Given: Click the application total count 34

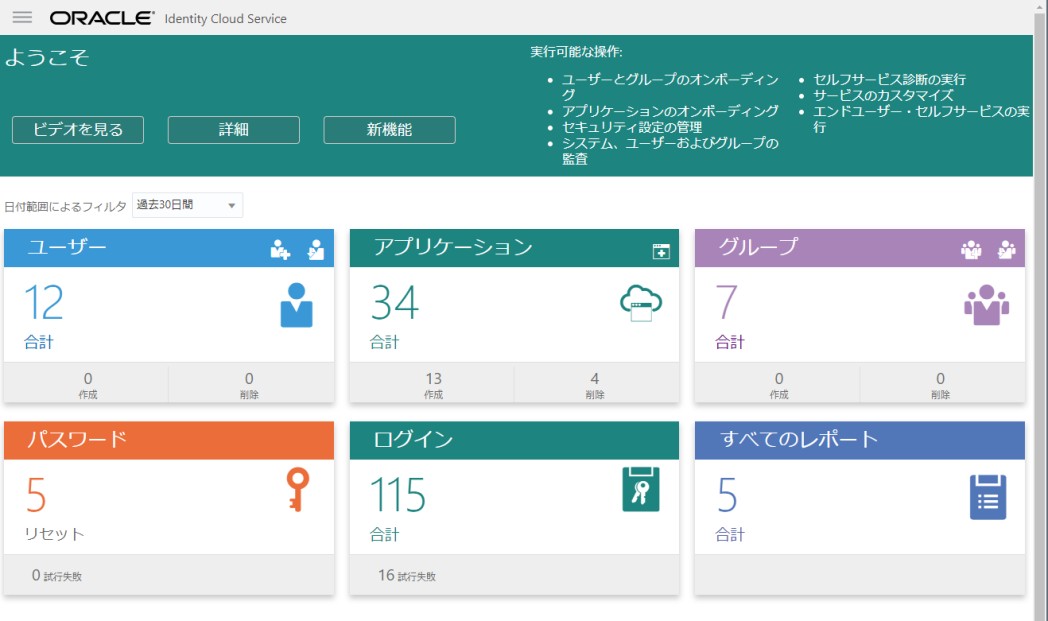Looking at the screenshot, I should coord(395,303).
